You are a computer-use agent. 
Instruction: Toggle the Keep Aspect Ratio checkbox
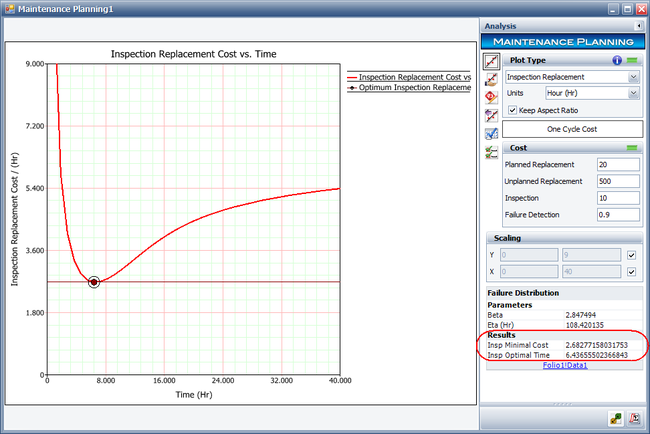(512, 110)
